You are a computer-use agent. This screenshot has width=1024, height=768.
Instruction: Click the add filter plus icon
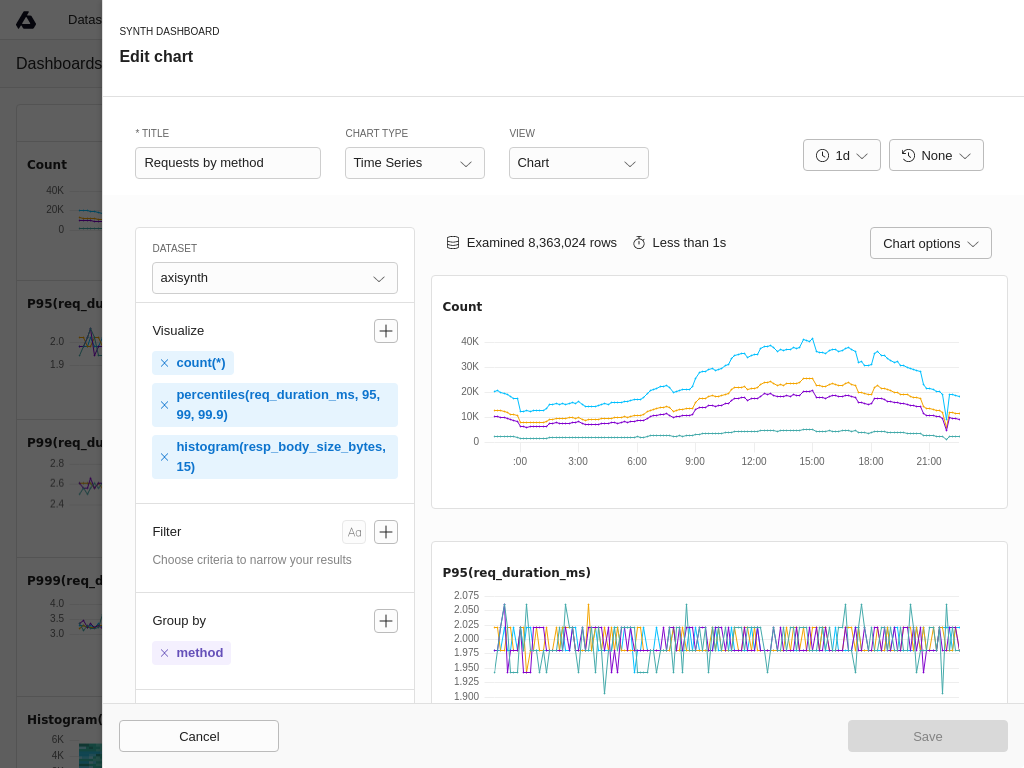pyautogui.click(x=386, y=532)
